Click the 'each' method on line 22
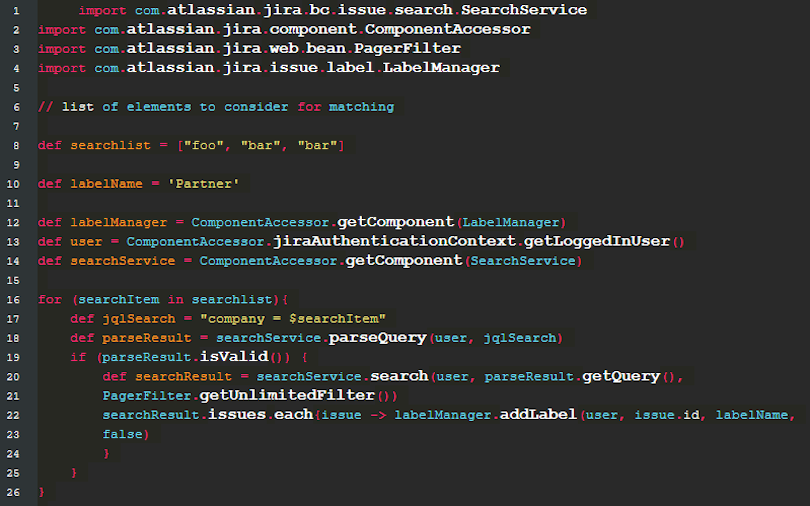810x506 pixels. [293, 415]
